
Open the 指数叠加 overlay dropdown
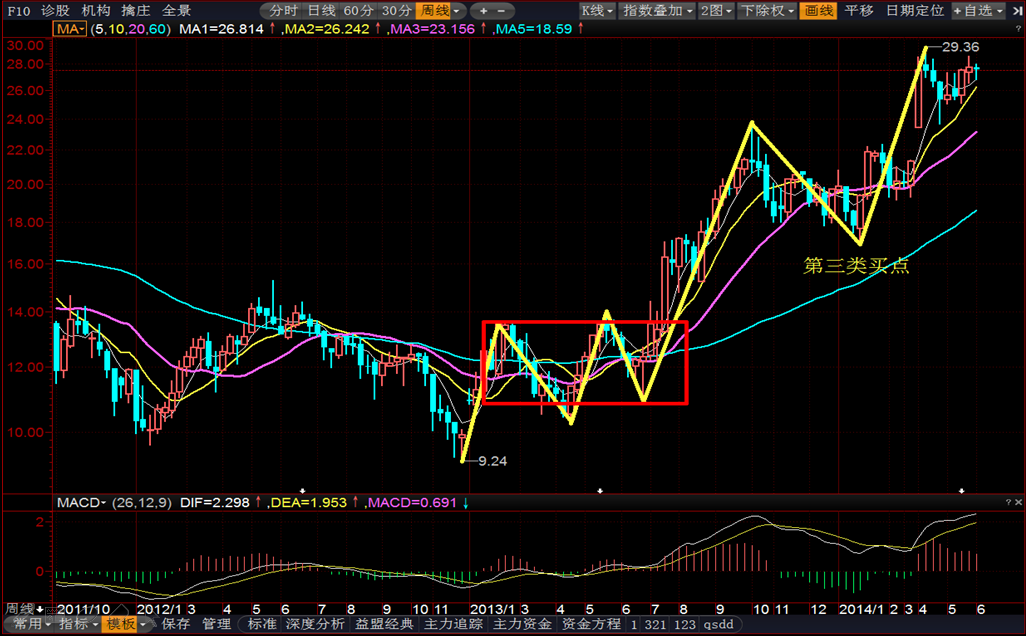click(x=658, y=10)
